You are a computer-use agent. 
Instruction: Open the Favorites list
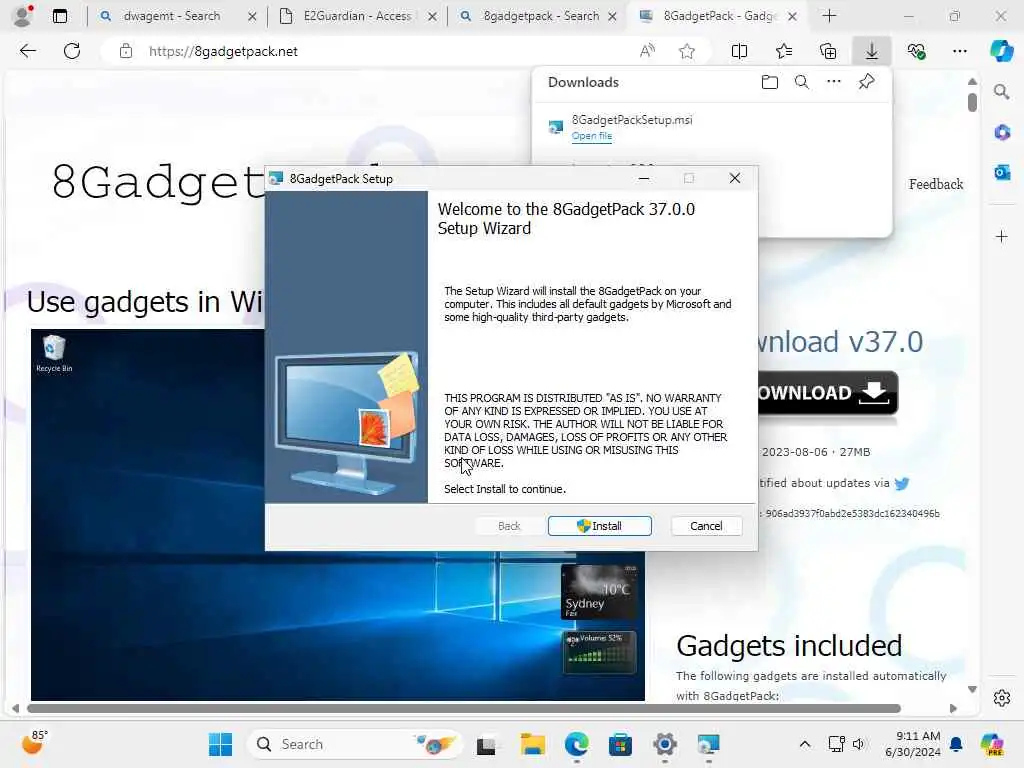pos(784,51)
